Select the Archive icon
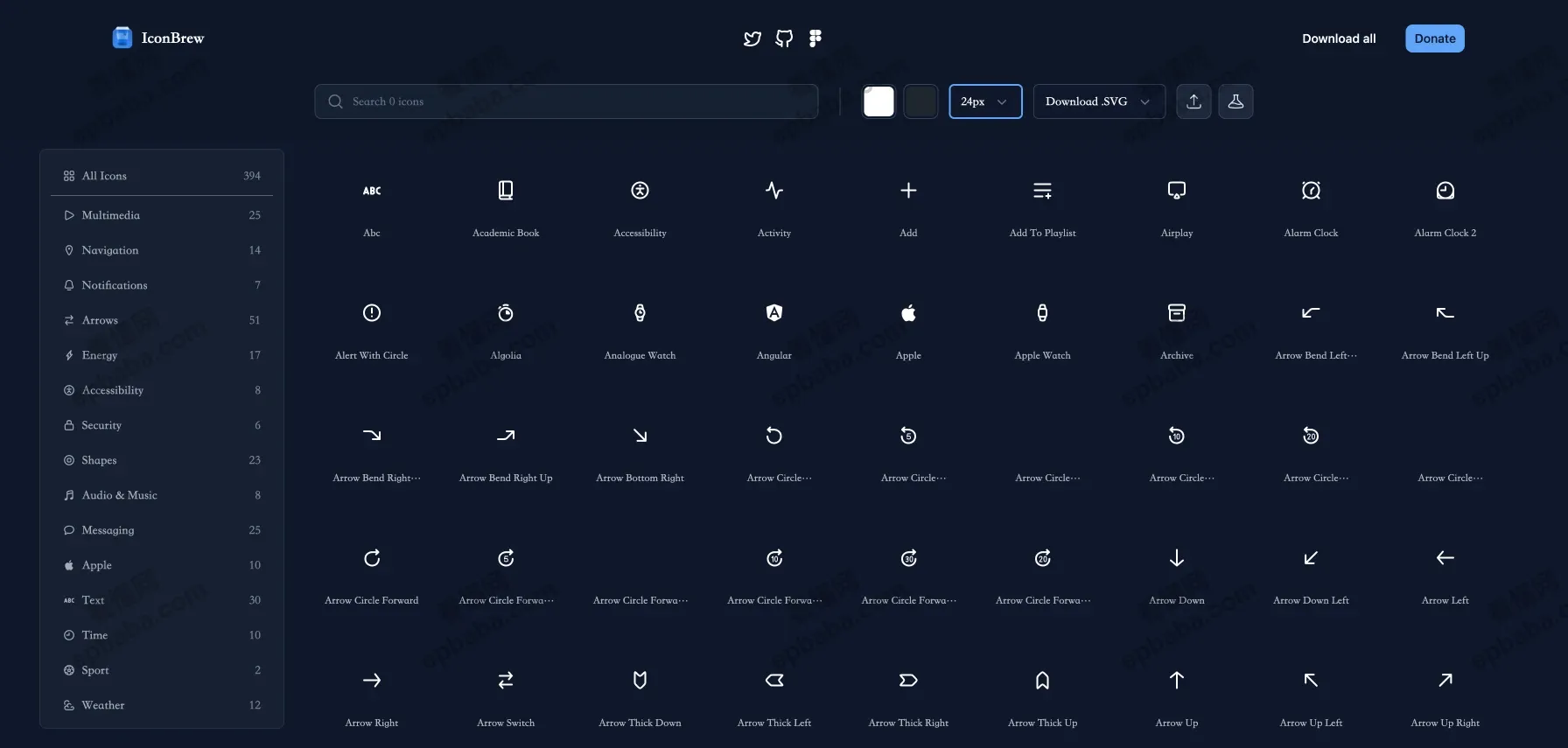 (x=1177, y=313)
